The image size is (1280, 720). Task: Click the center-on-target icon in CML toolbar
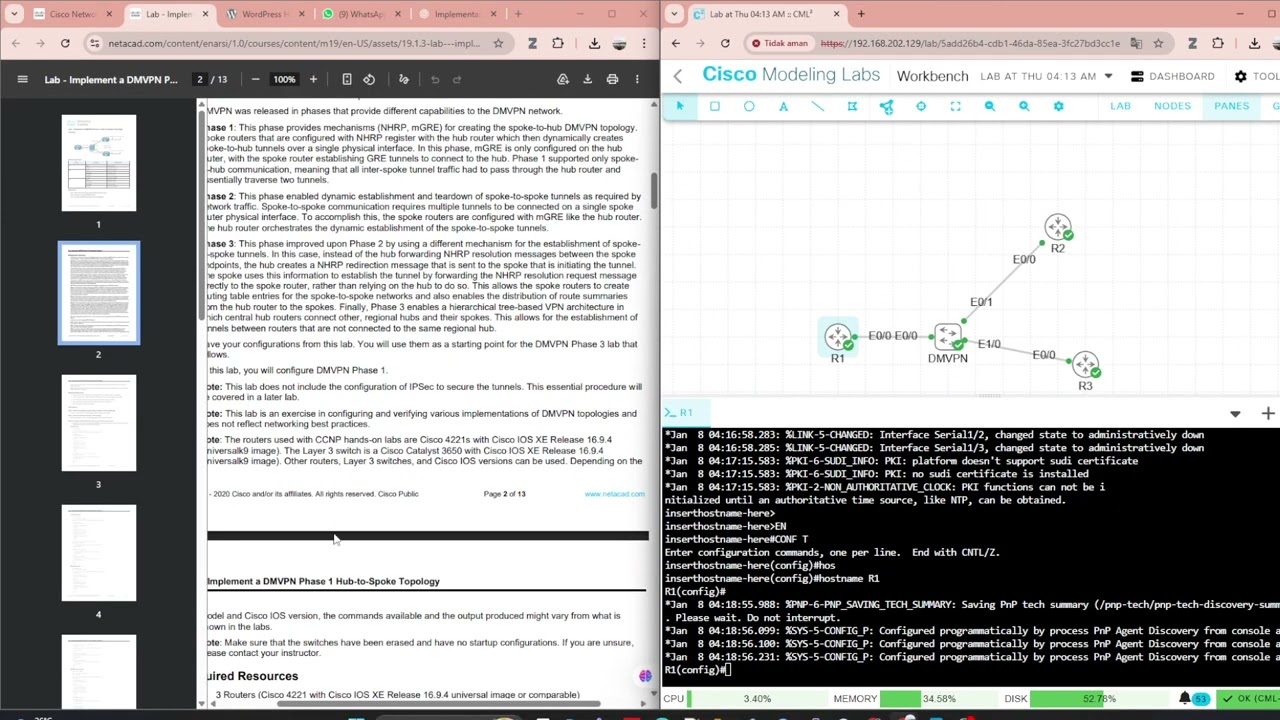(921, 106)
